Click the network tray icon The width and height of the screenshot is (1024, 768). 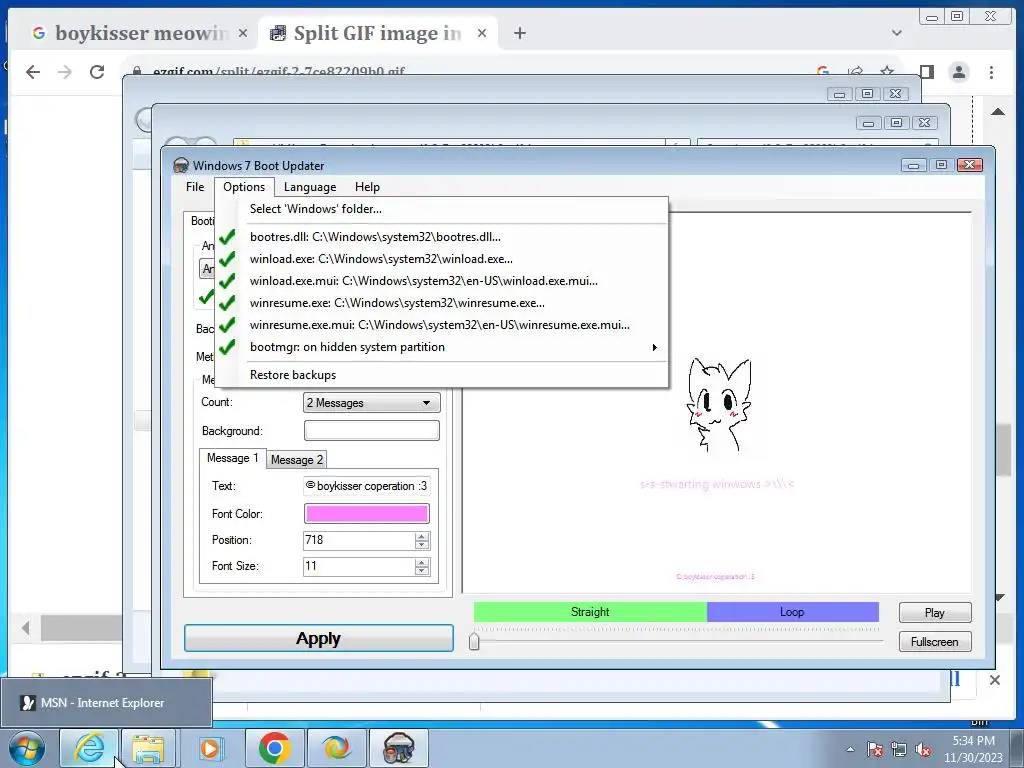pos(899,749)
